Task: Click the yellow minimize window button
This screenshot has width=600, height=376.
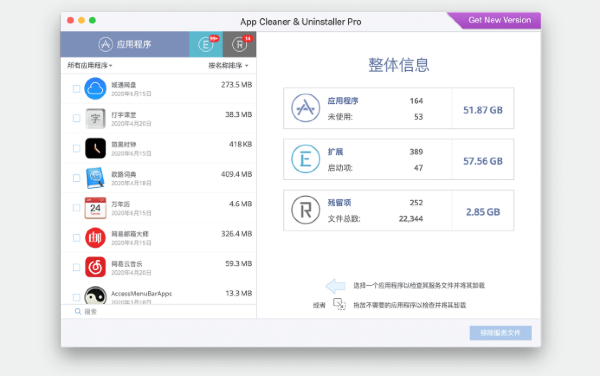Action: click(x=82, y=20)
